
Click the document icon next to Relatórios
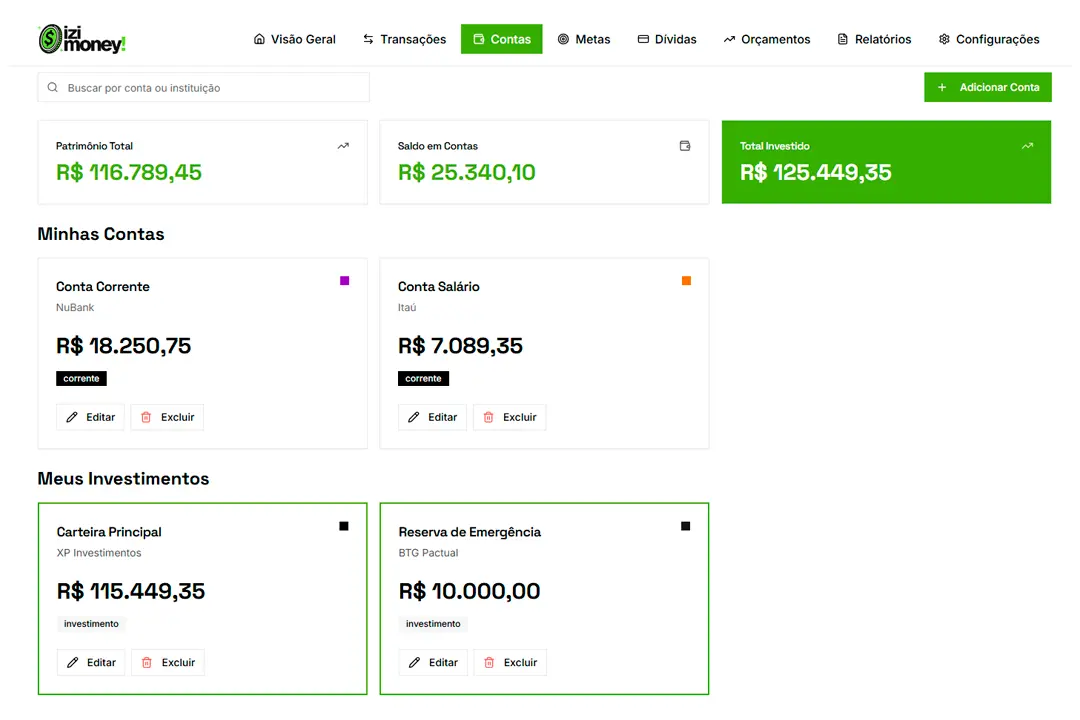(x=842, y=39)
